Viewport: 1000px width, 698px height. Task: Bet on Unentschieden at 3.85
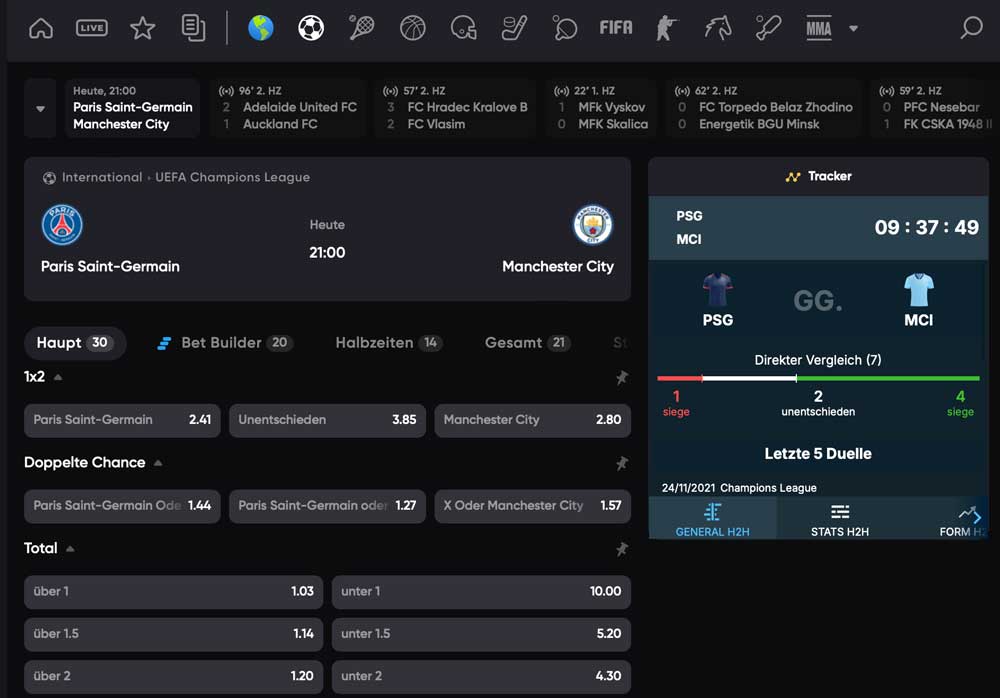click(x=327, y=420)
